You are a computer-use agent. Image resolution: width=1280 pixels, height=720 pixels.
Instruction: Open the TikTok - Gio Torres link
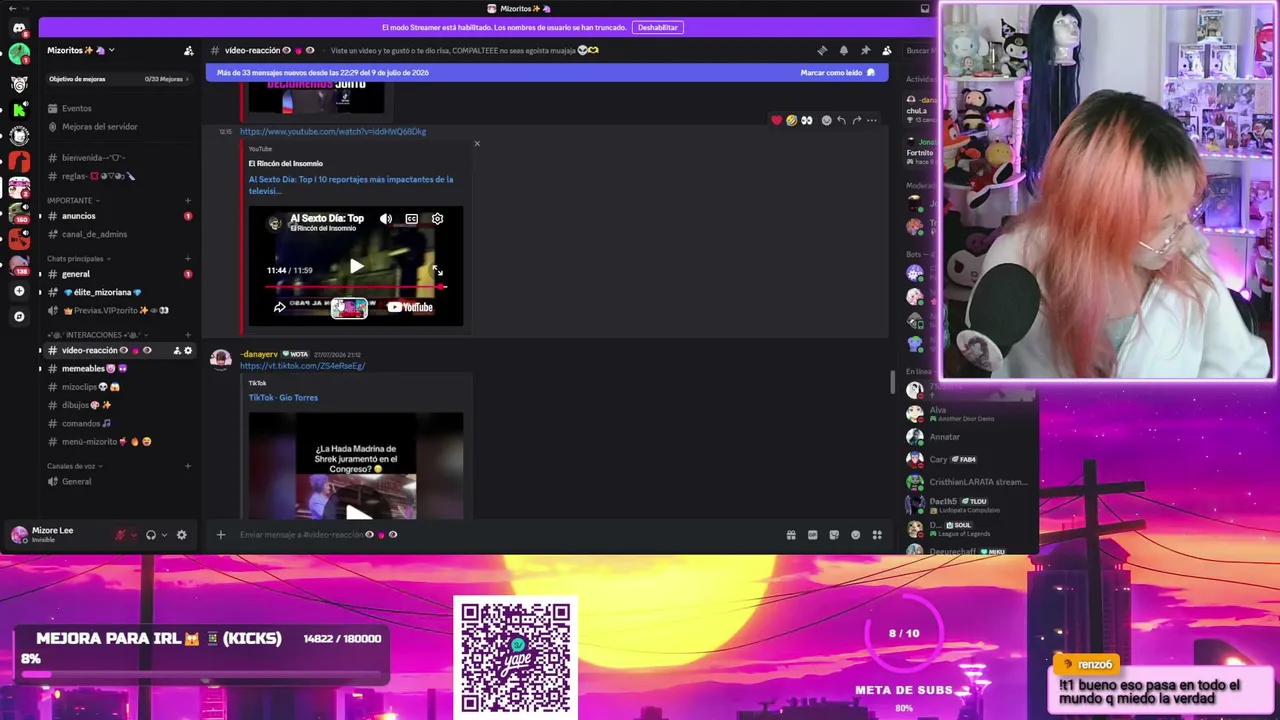point(283,398)
